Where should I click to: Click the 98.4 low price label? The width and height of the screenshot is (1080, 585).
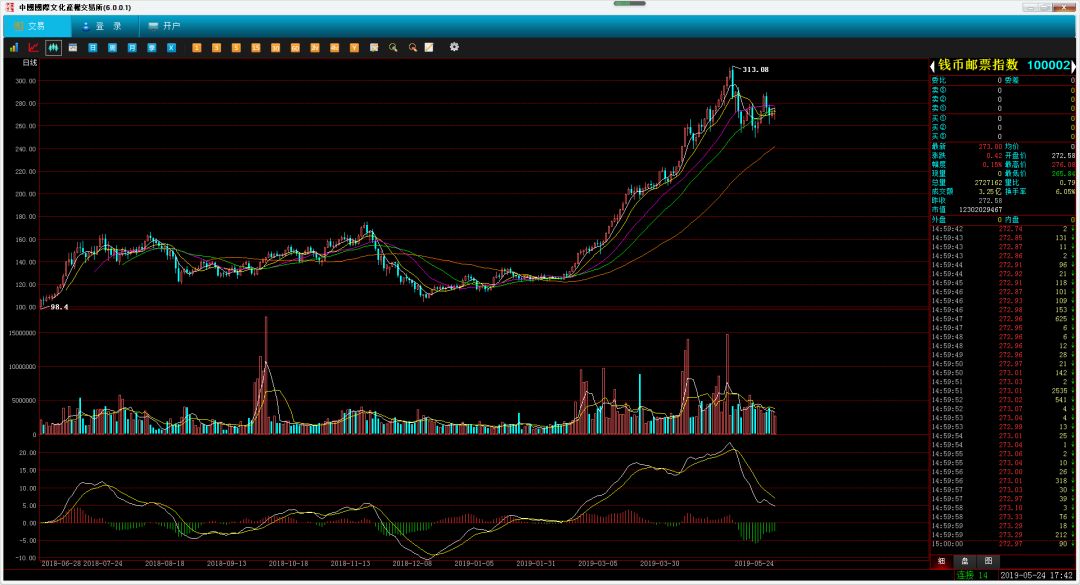(59, 307)
